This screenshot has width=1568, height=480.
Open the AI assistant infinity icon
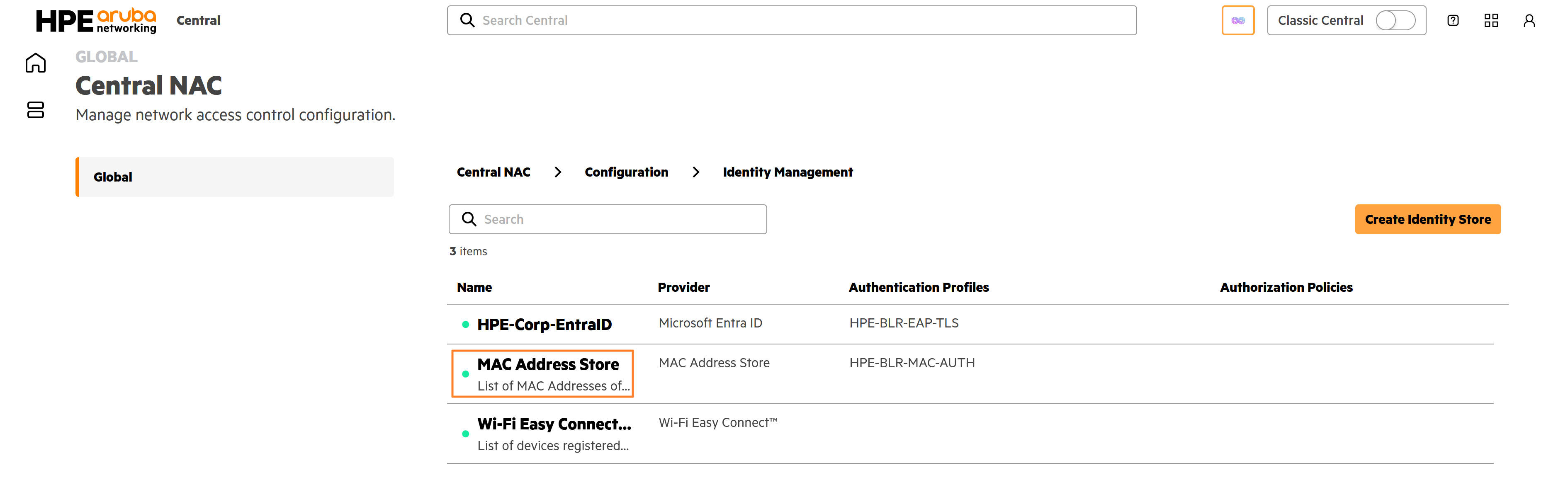(1237, 21)
